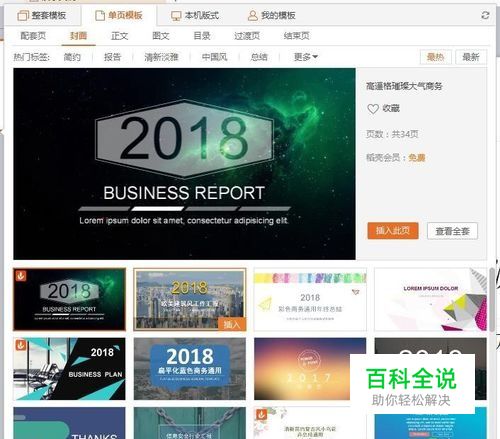Viewport: 500px width, 439px height.
Task: Sort templates by 最热
Action: coord(436,57)
